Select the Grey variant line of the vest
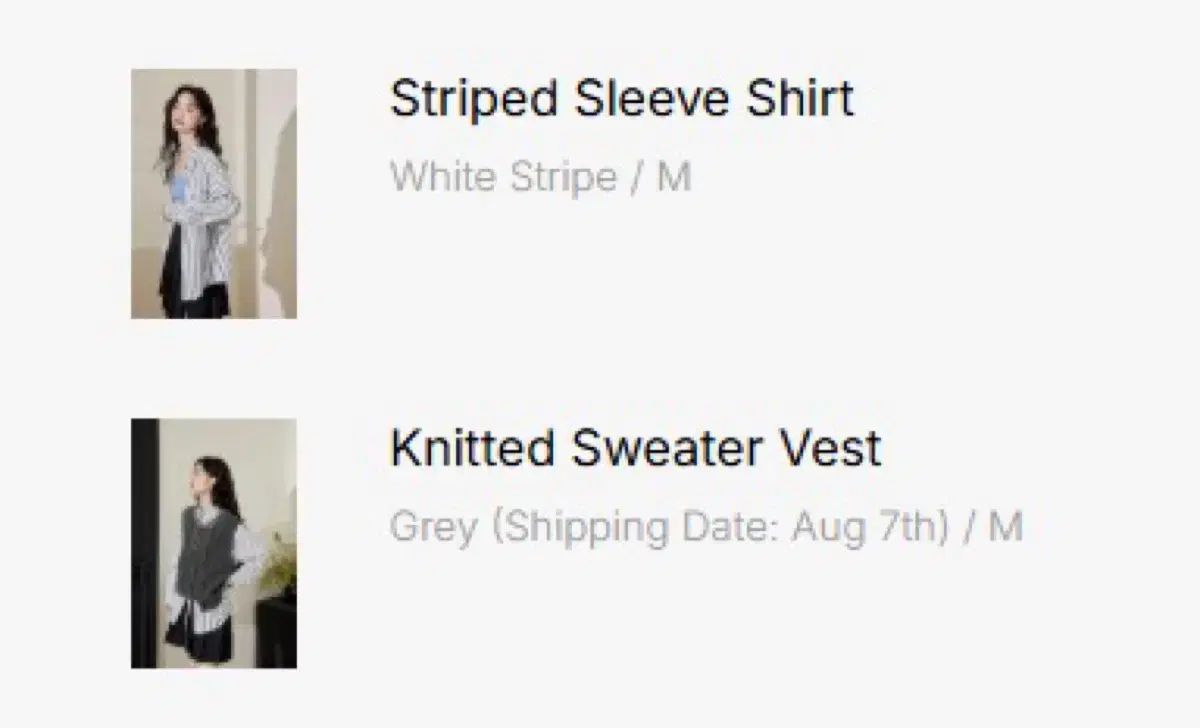Screen dimensions: 1200x728 point(707,527)
